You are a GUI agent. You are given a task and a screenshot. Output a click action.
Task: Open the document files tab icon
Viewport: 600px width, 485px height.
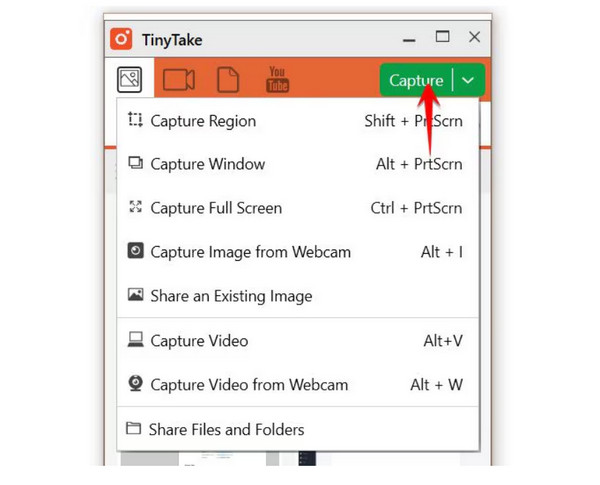228,80
